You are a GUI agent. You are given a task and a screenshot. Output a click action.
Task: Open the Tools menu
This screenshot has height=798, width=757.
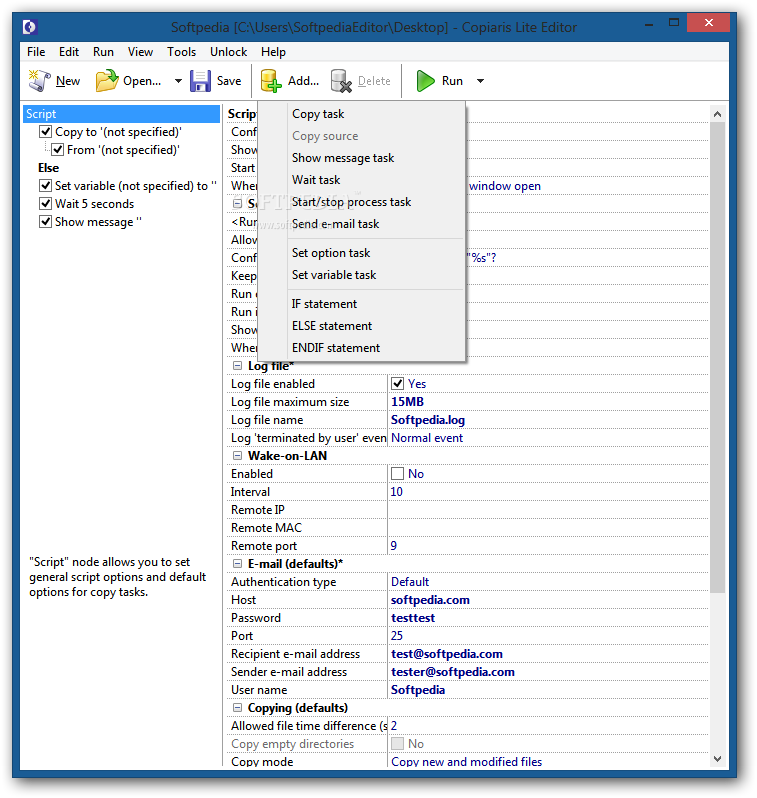tap(181, 52)
